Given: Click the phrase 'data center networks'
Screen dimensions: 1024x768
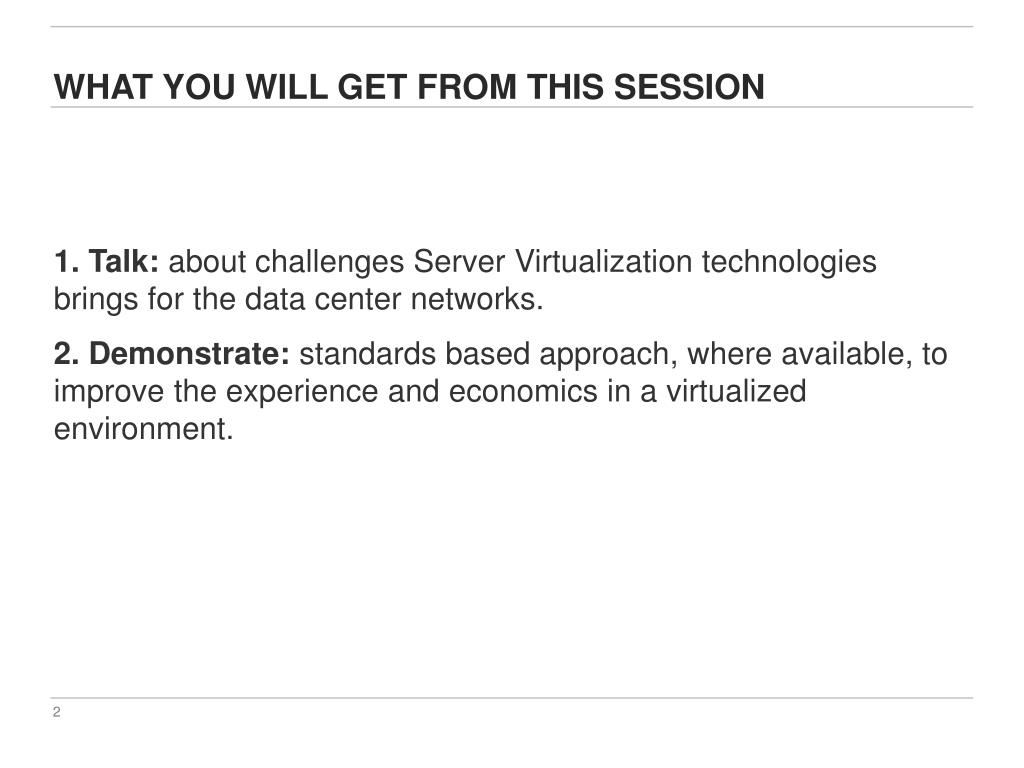Looking at the screenshot, I should 394,299.
